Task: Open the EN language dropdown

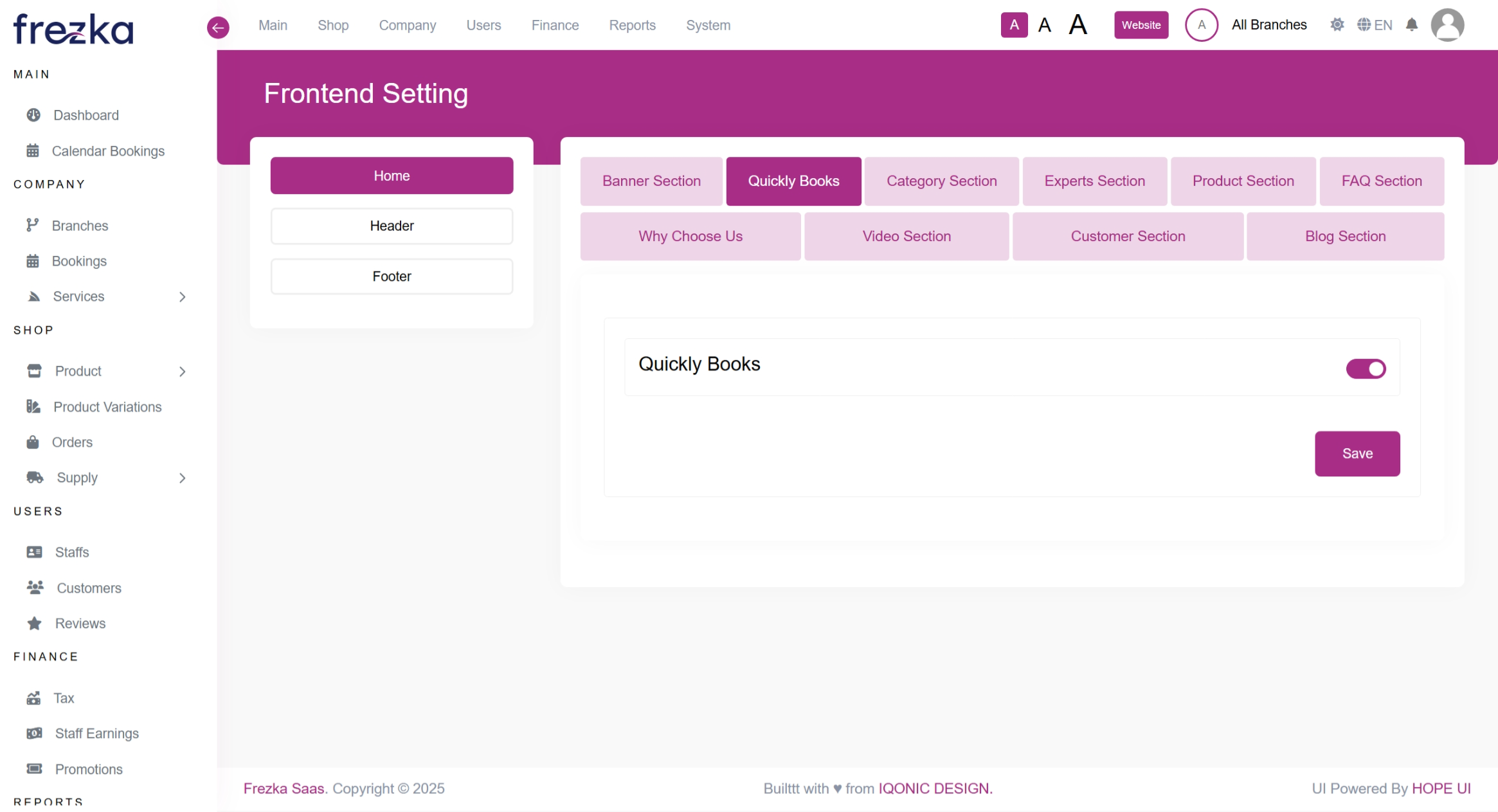Action: [1375, 25]
